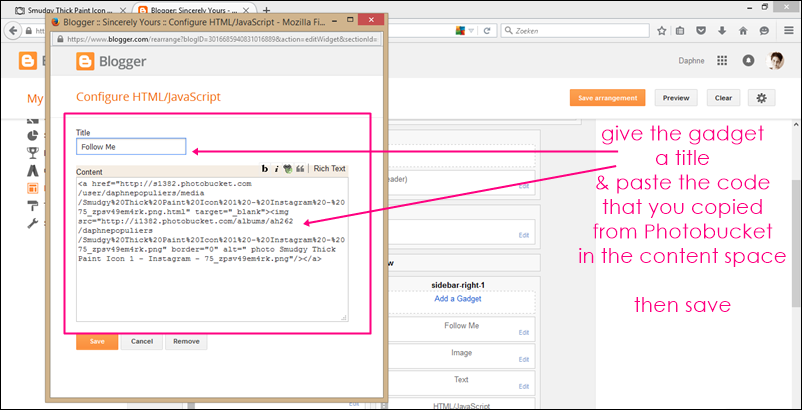The height and width of the screenshot is (410, 802).
Task: Click the Blogger logo in the main window
Action: click(28, 61)
